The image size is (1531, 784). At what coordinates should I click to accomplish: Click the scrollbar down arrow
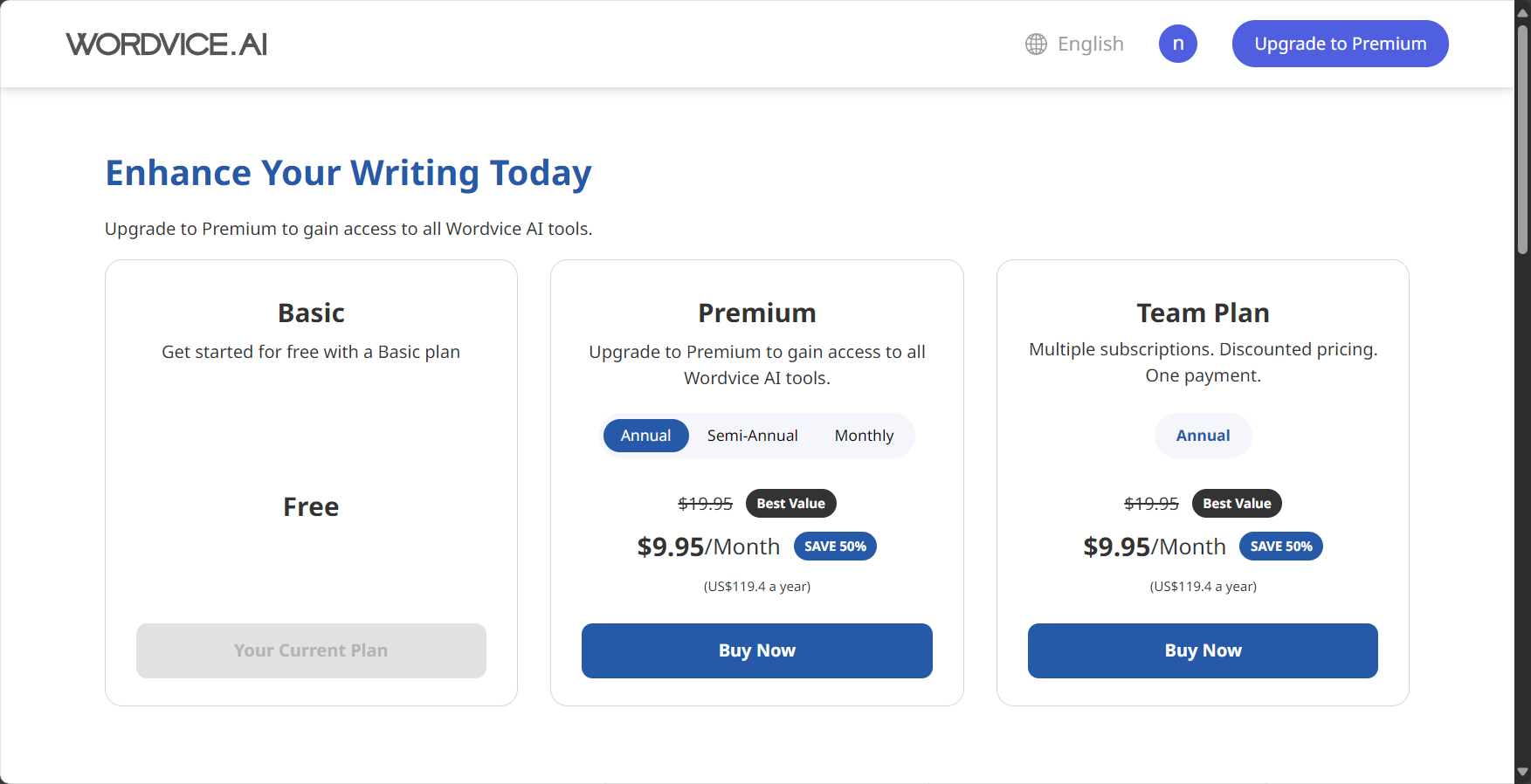tap(1523, 772)
